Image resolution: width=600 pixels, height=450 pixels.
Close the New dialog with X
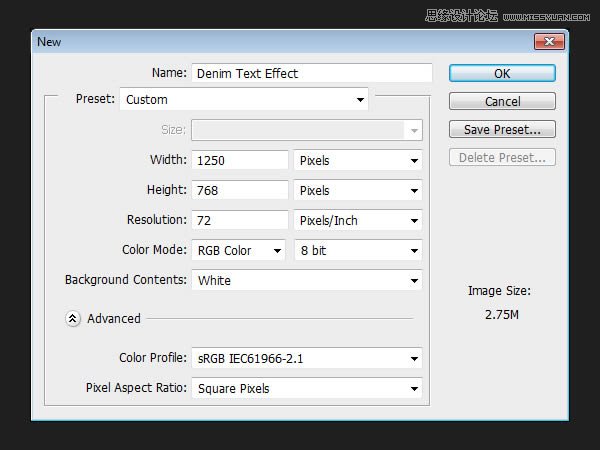click(x=549, y=41)
